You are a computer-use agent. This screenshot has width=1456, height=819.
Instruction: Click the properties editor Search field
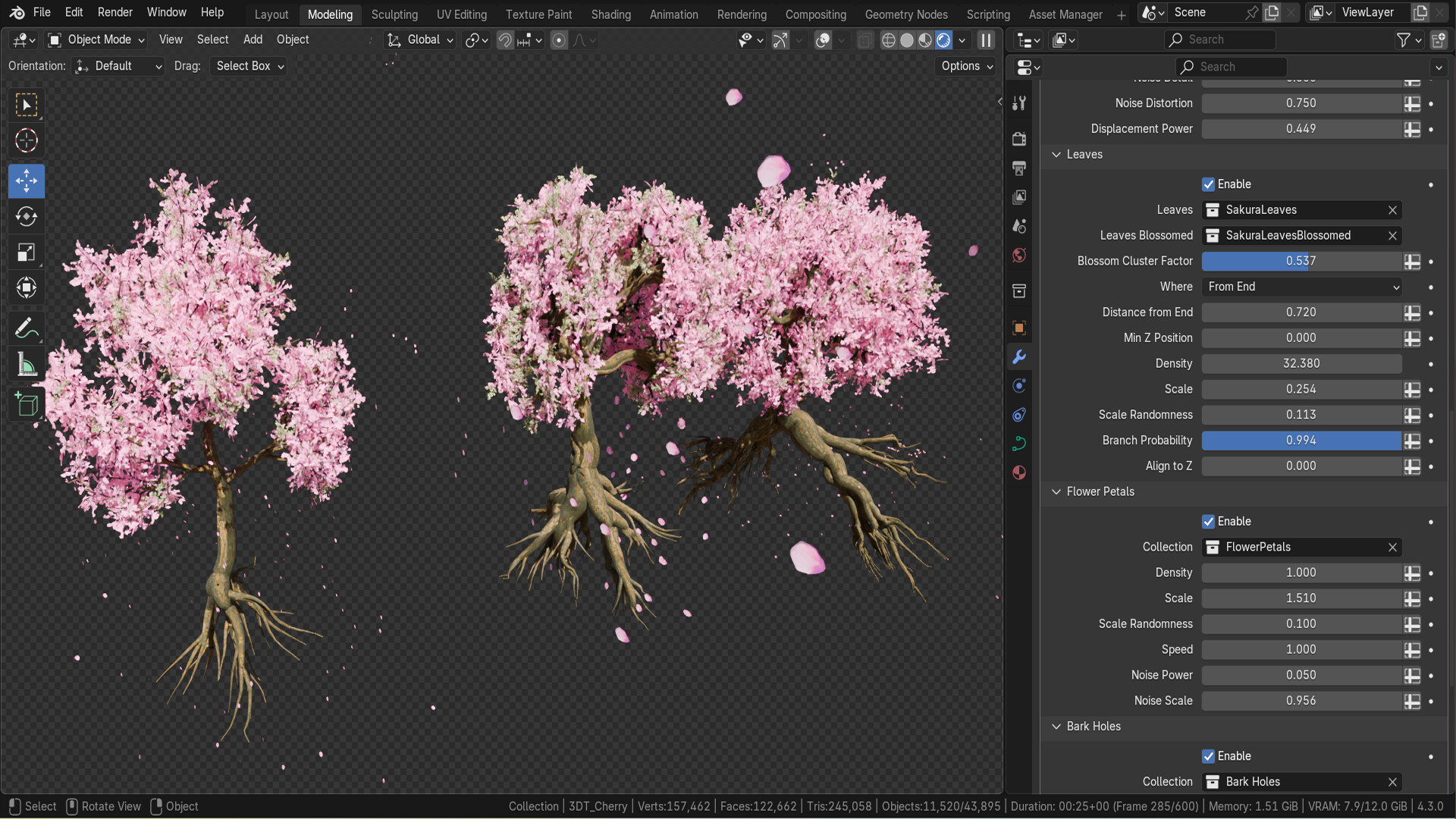point(1230,67)
